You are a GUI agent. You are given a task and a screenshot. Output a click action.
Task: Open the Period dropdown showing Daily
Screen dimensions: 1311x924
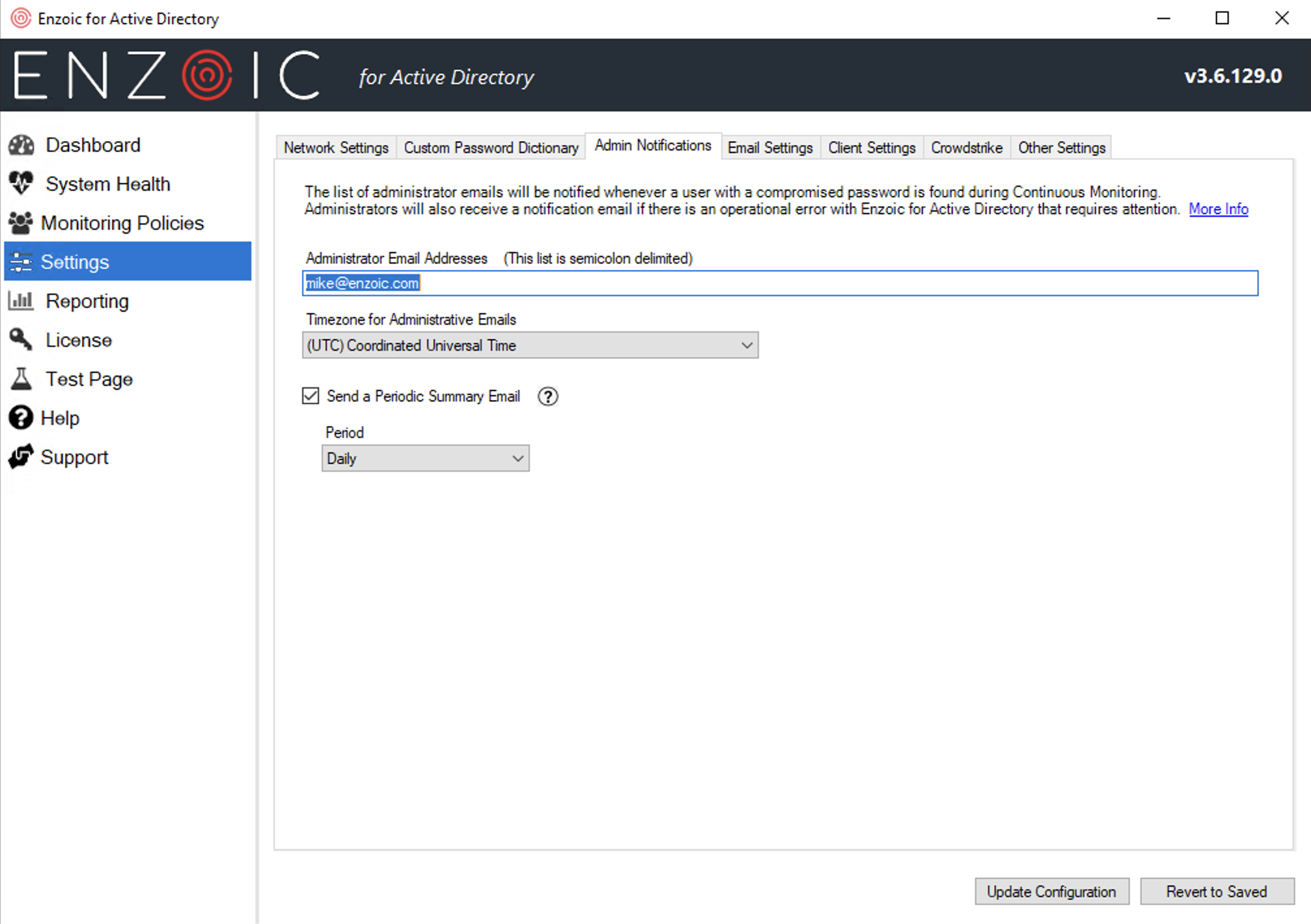point(426,459)
